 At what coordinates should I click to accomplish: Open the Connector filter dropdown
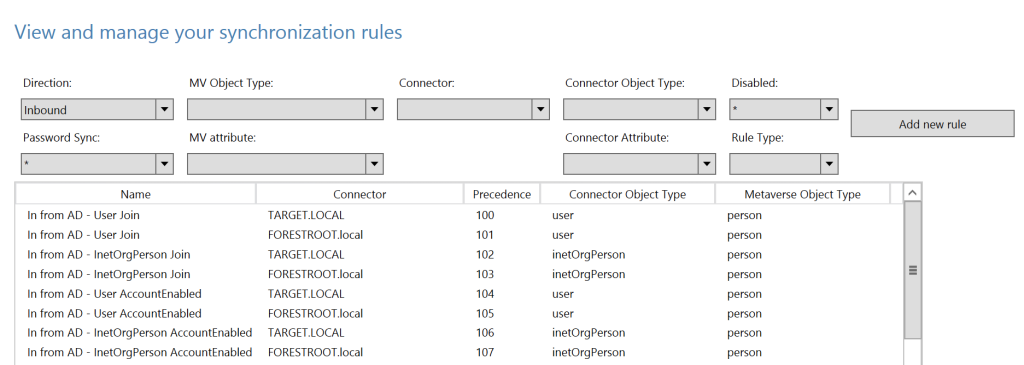pos(473,110)
